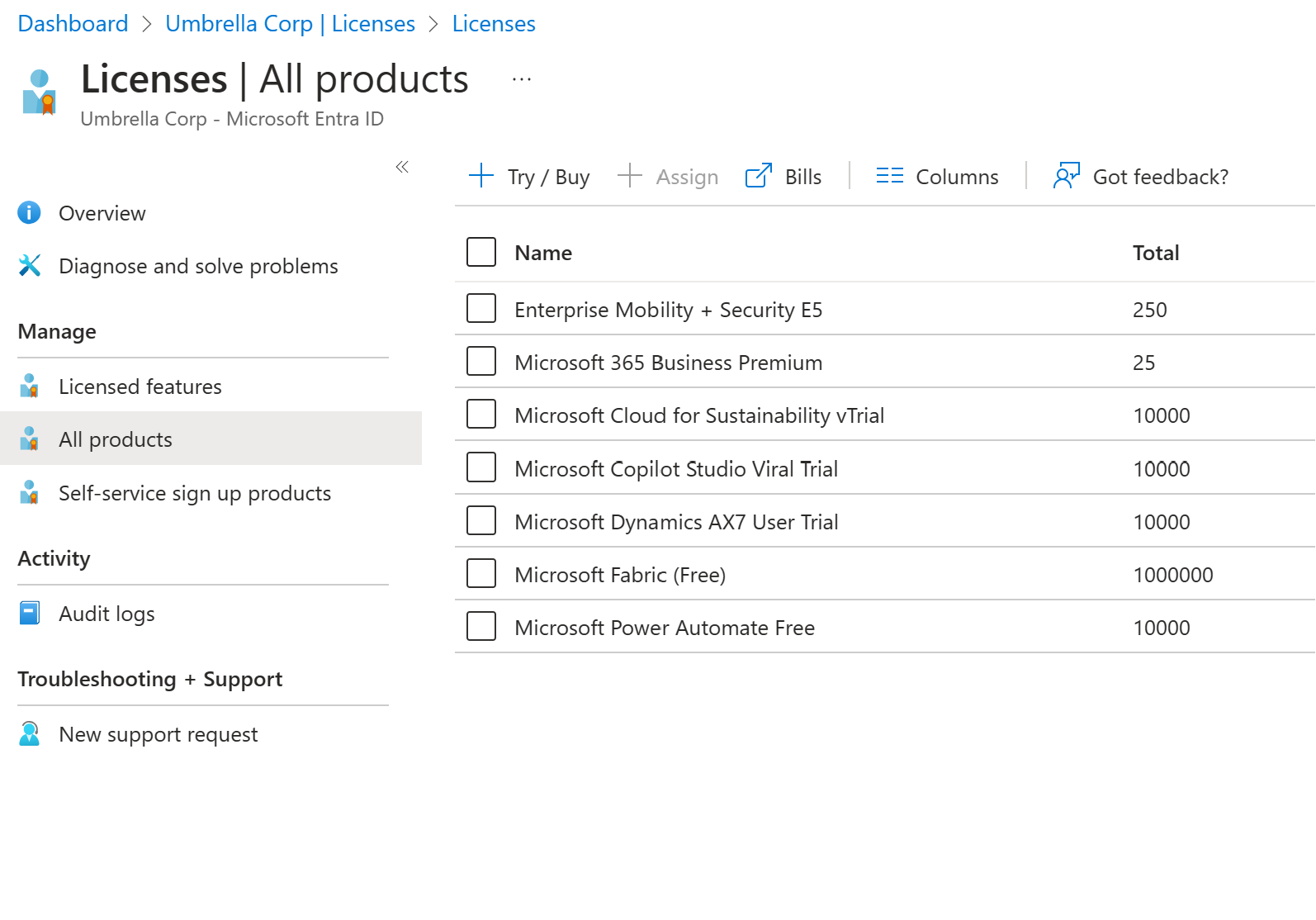Click the Try / Buy button
Viewport: 1316px width, 920px height.
coord(529,177)
